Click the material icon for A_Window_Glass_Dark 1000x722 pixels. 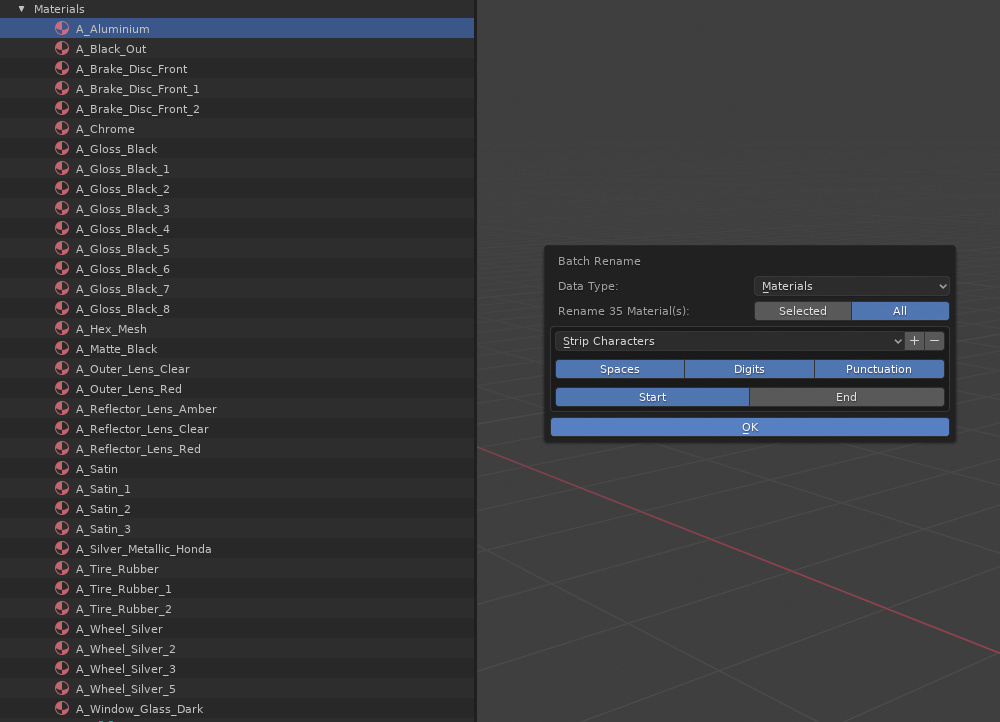tap(61, 708)
